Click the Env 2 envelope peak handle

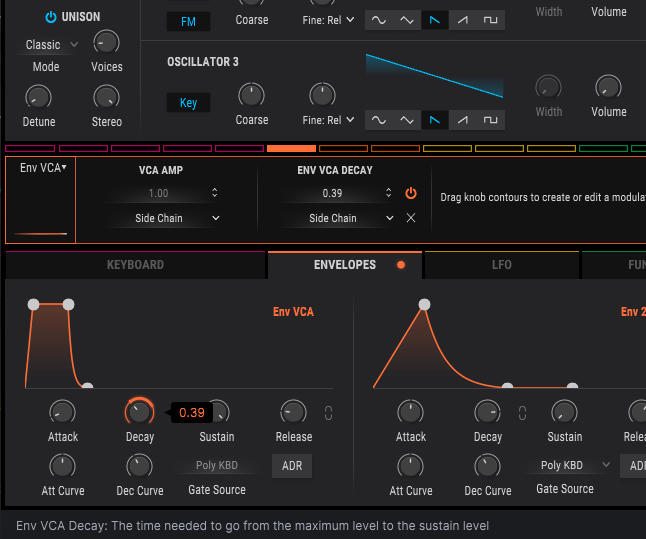[x=424, y=305]
